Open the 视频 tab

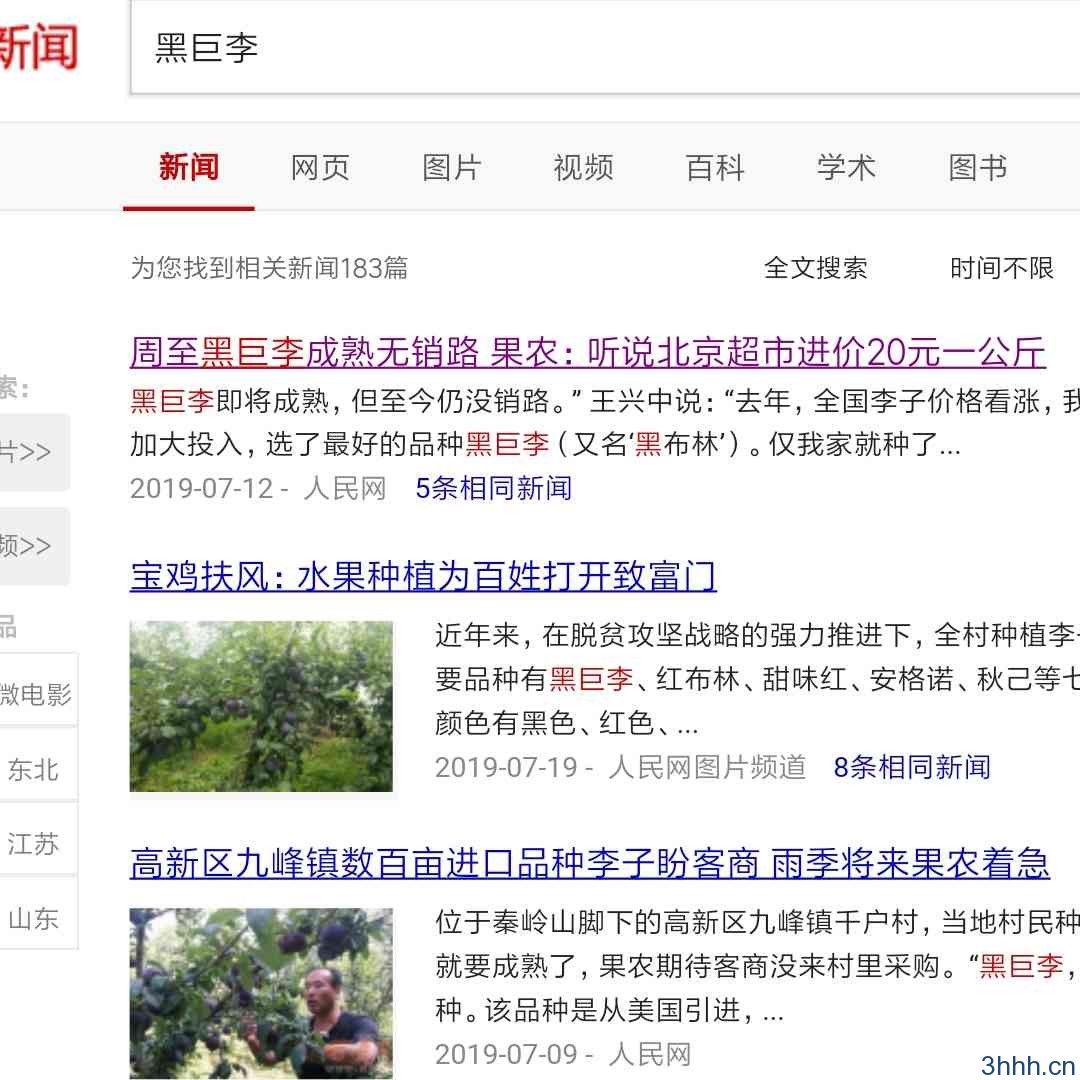pos(583,167)
